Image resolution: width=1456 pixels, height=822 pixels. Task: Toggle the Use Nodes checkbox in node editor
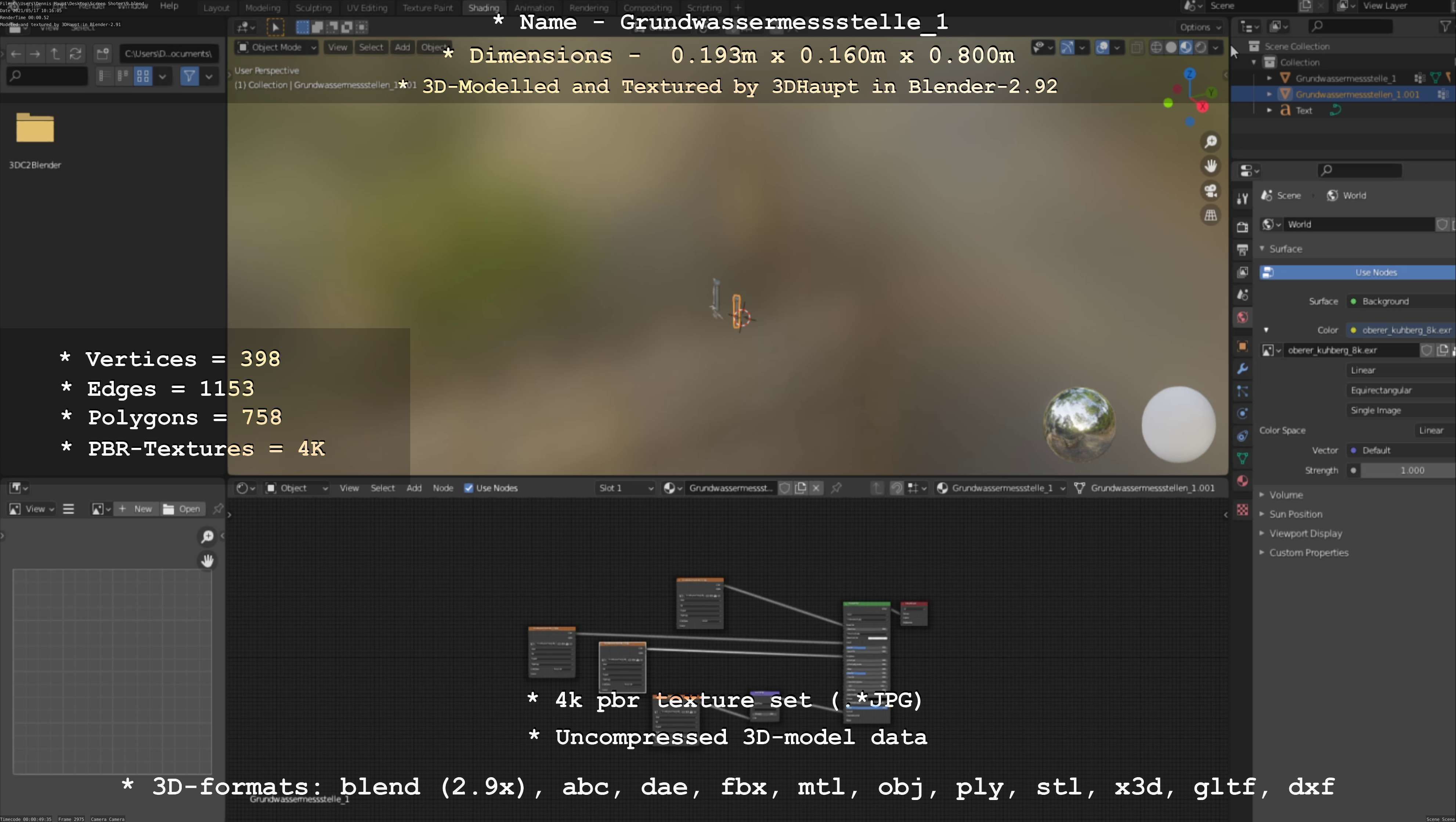[469, 488]
